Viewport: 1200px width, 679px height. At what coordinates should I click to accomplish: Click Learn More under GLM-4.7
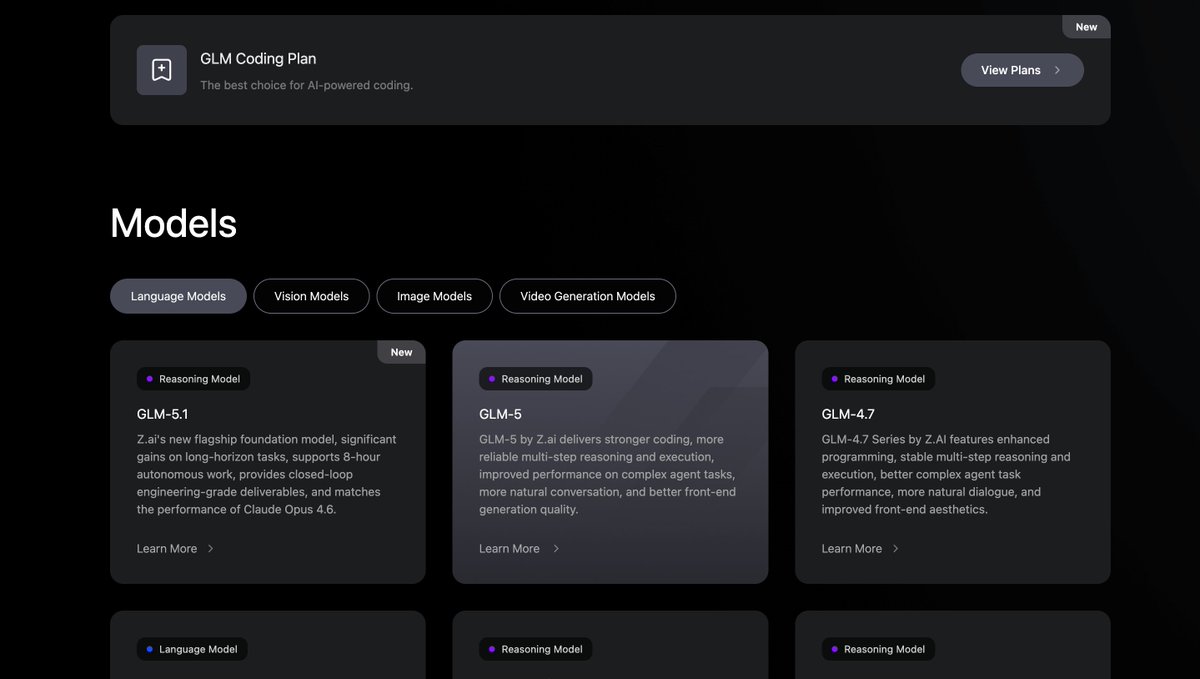852,549
